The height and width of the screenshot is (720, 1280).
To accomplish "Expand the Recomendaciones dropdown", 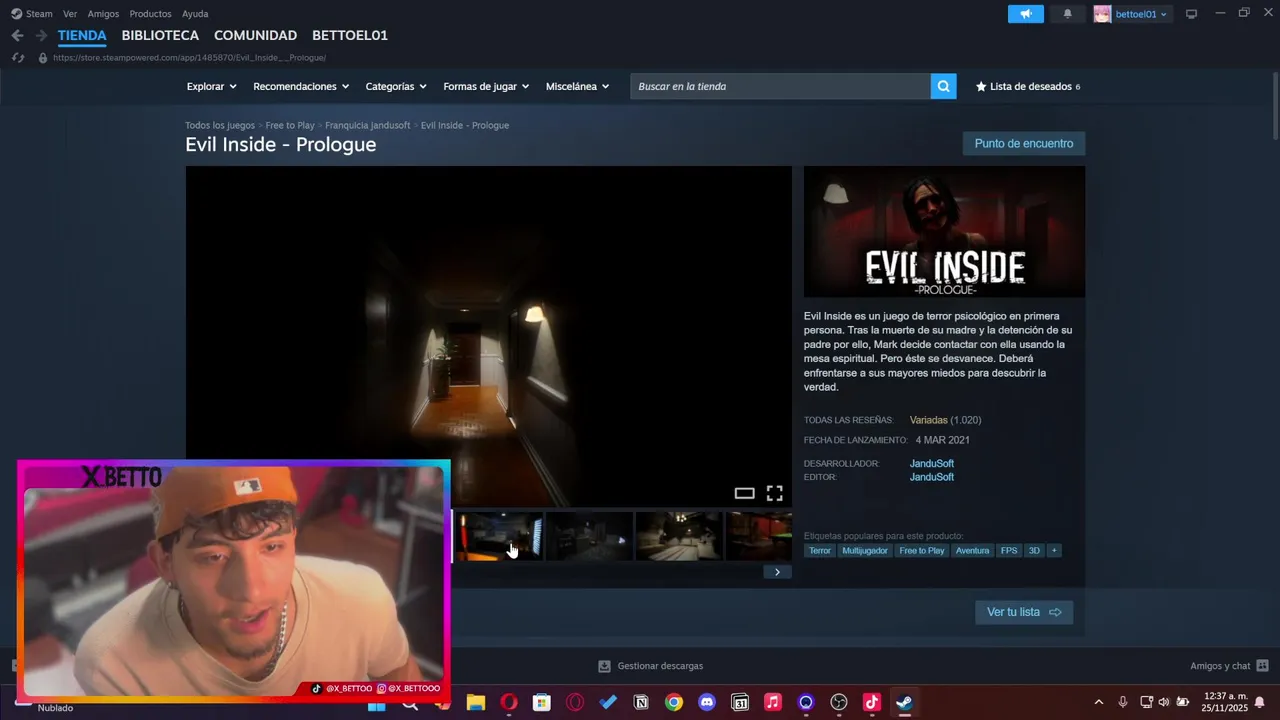I will [301, 87].
